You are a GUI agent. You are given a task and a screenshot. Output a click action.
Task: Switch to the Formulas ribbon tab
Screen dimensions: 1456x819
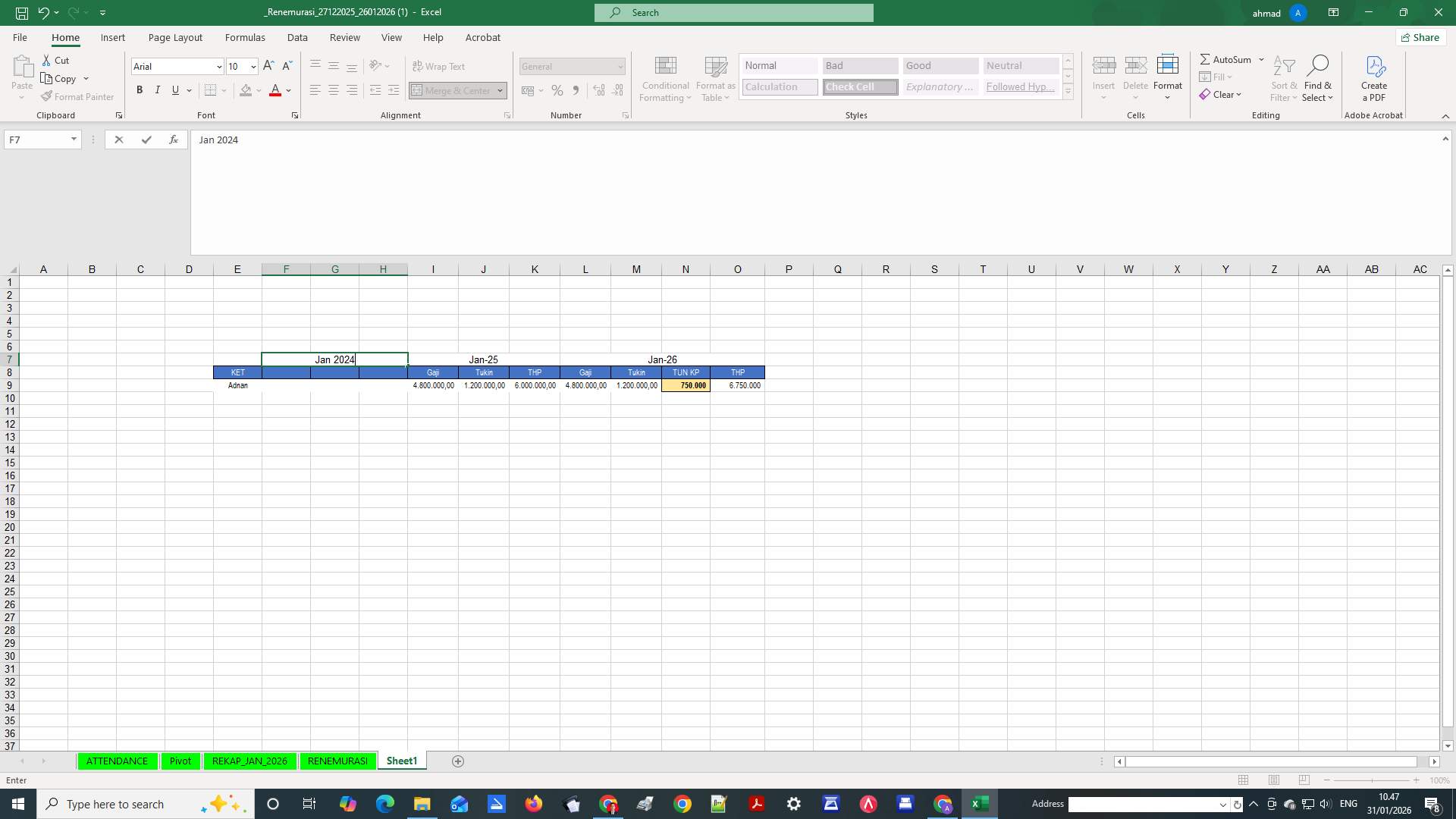[245, 37]
